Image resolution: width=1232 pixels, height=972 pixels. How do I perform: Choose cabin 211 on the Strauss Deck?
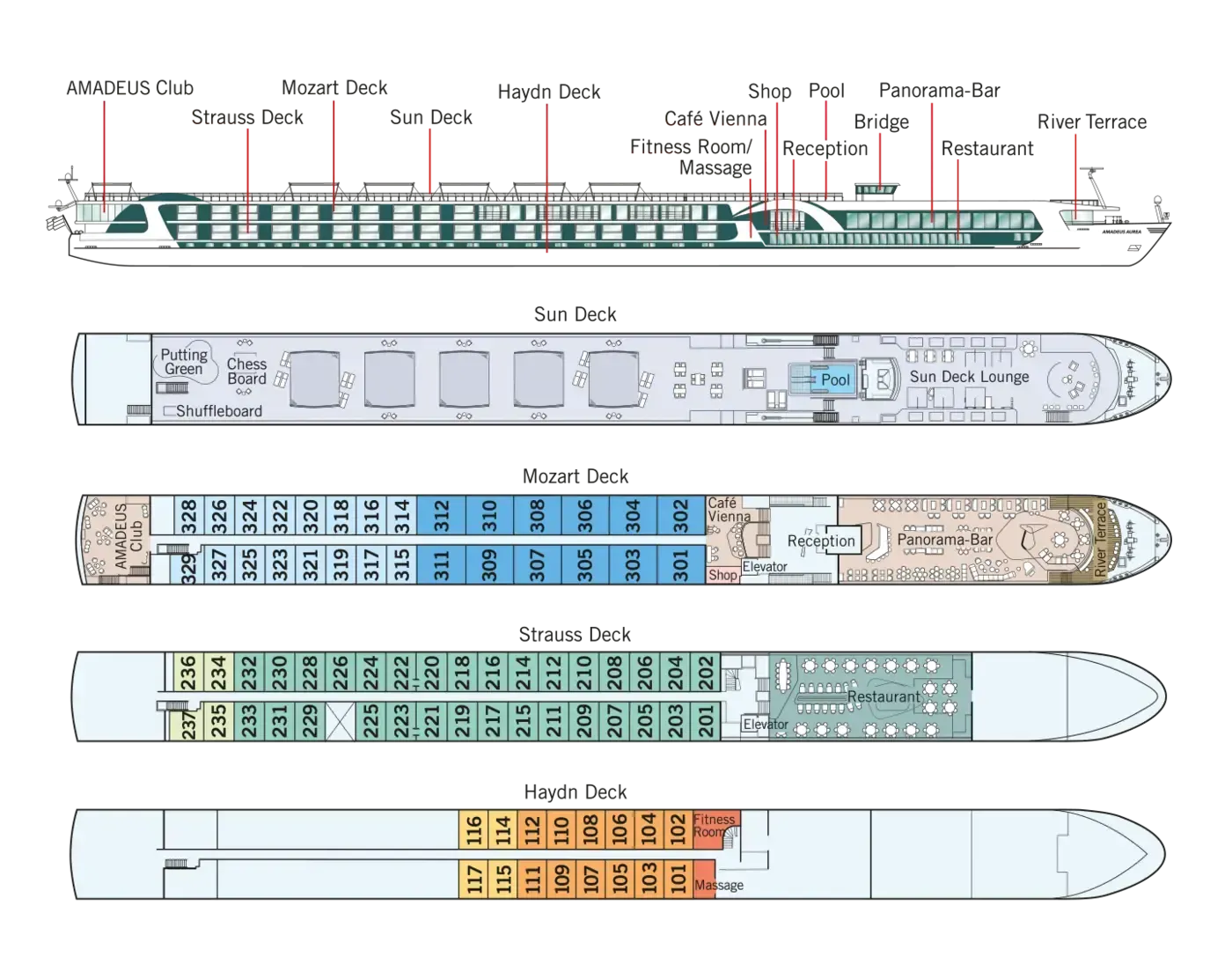[554, 721]
